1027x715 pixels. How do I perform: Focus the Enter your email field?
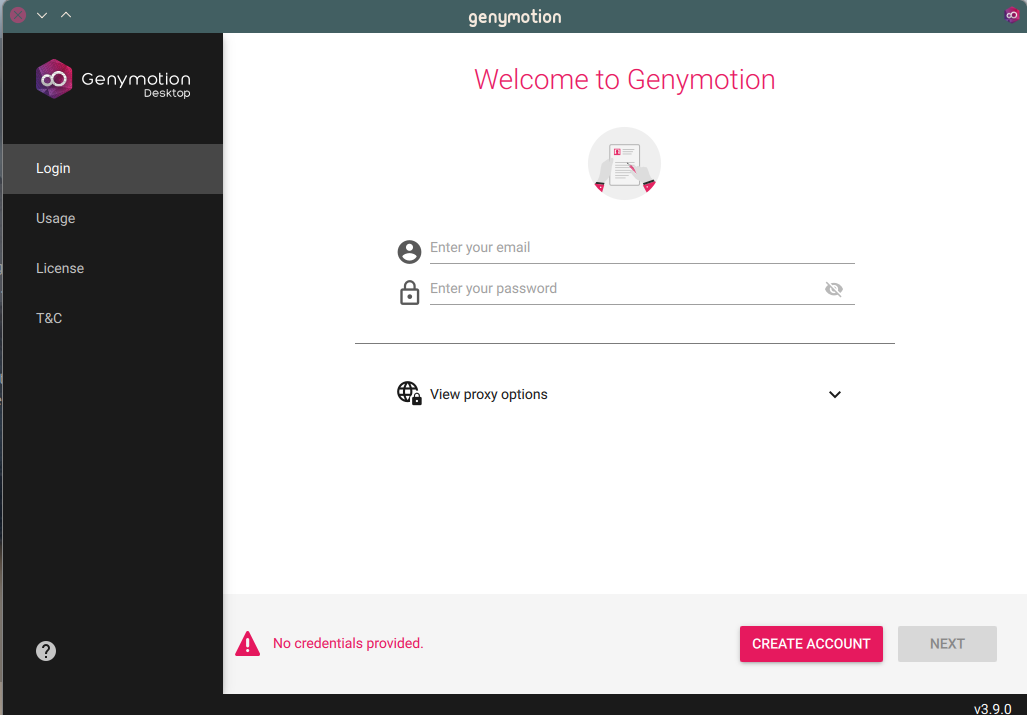coord(642,248)
